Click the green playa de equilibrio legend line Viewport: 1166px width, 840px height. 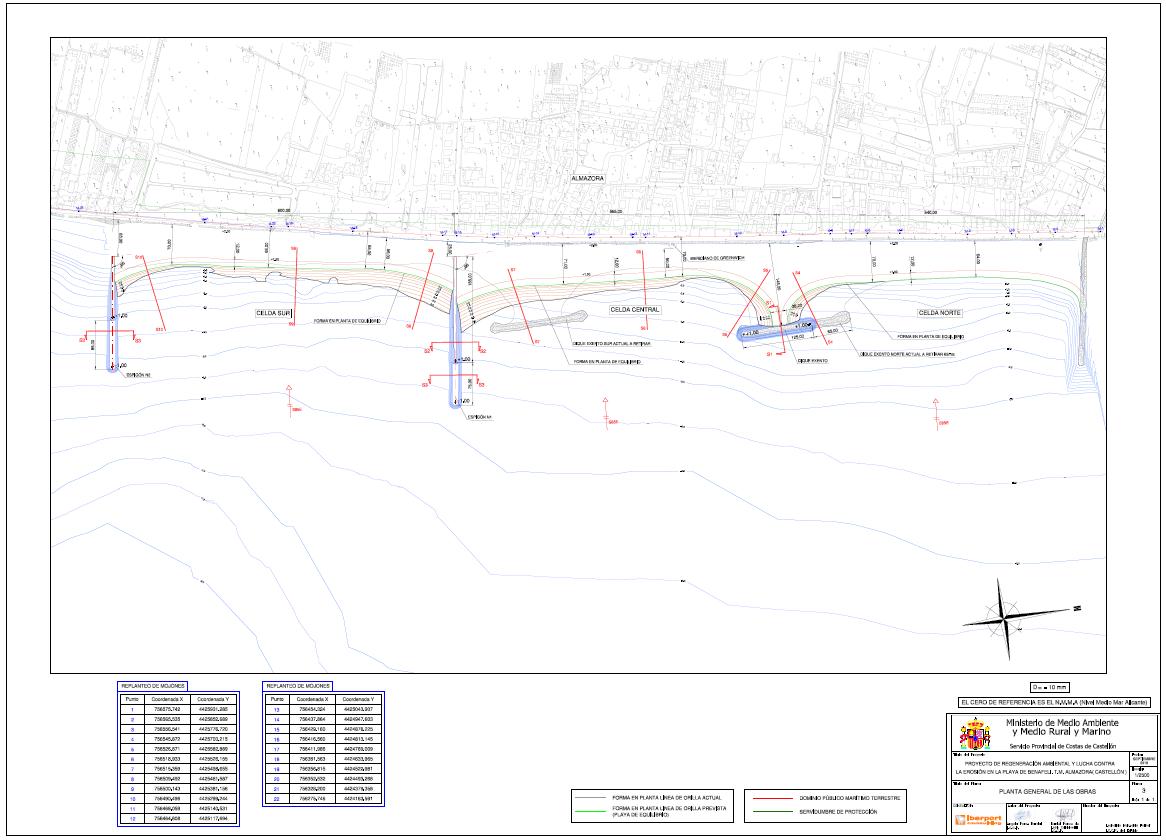click(x=590, y=811)
